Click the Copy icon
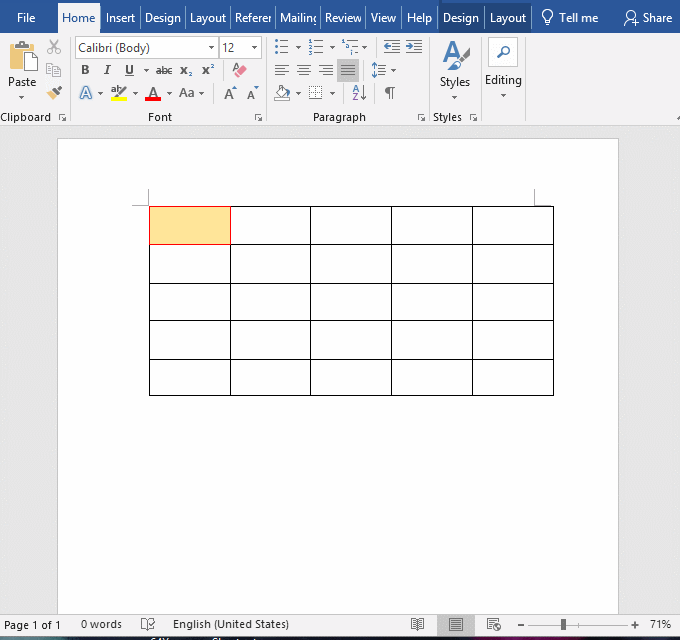The width and height of the screenshot is (680, 640). coord(54,69)
